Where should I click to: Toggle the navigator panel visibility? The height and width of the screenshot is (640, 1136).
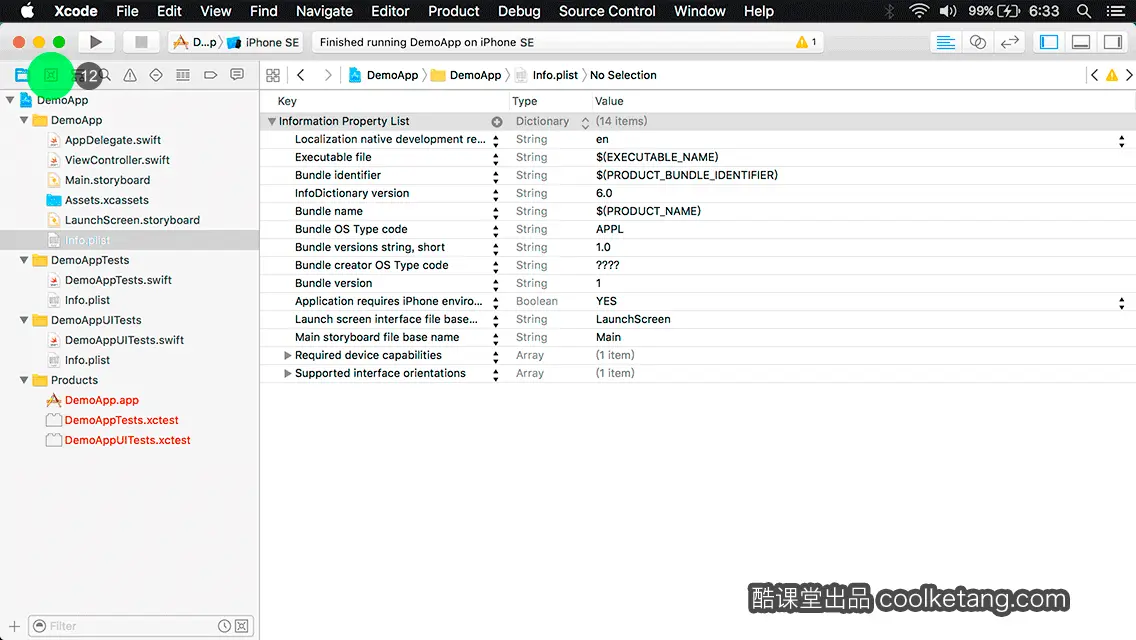1048,42
